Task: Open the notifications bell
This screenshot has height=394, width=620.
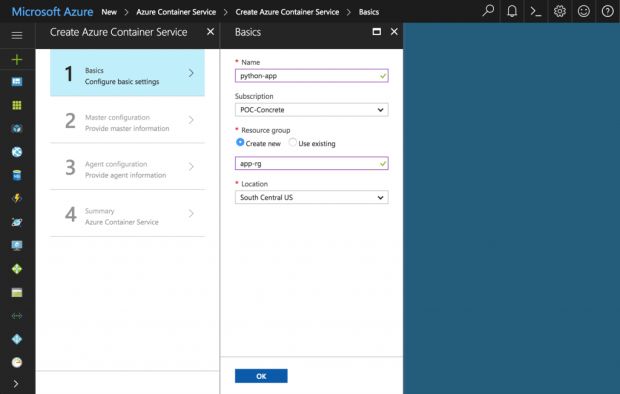Action: point(512,11)
